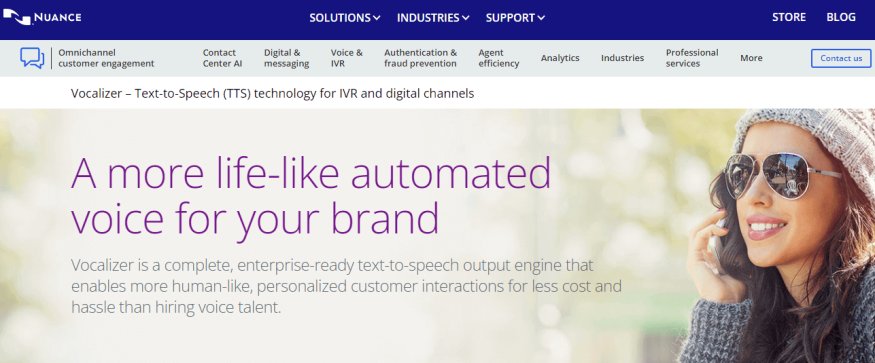The width and height of the screenshot is (875, 363).
Task: Open Authentication & fraud prevention
Action: pyautogui.click(x=420, y=58)
